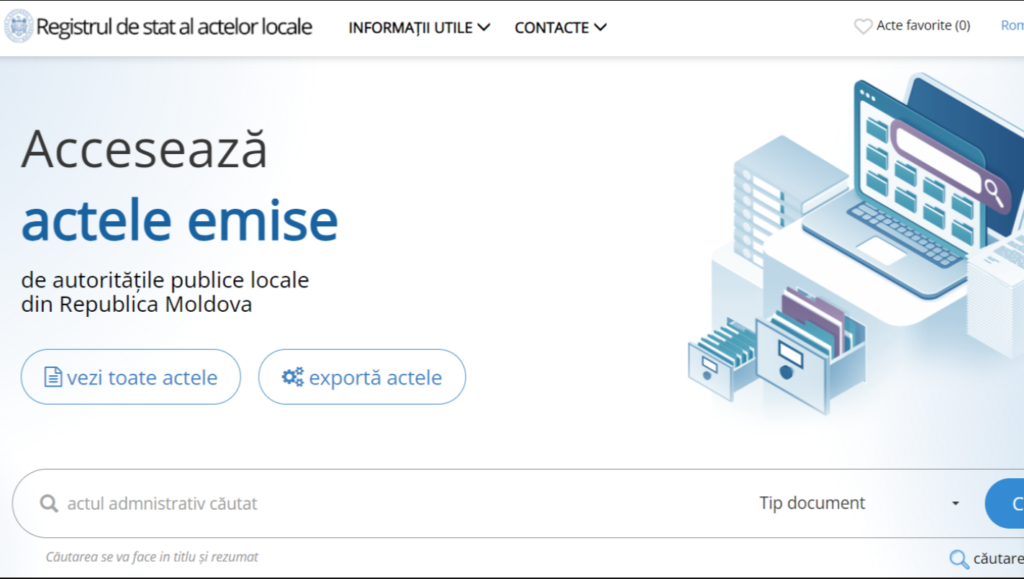The image size is (1024, 579).
Task: Open the CONTACTE menu
Action: [x=553, y=28]
